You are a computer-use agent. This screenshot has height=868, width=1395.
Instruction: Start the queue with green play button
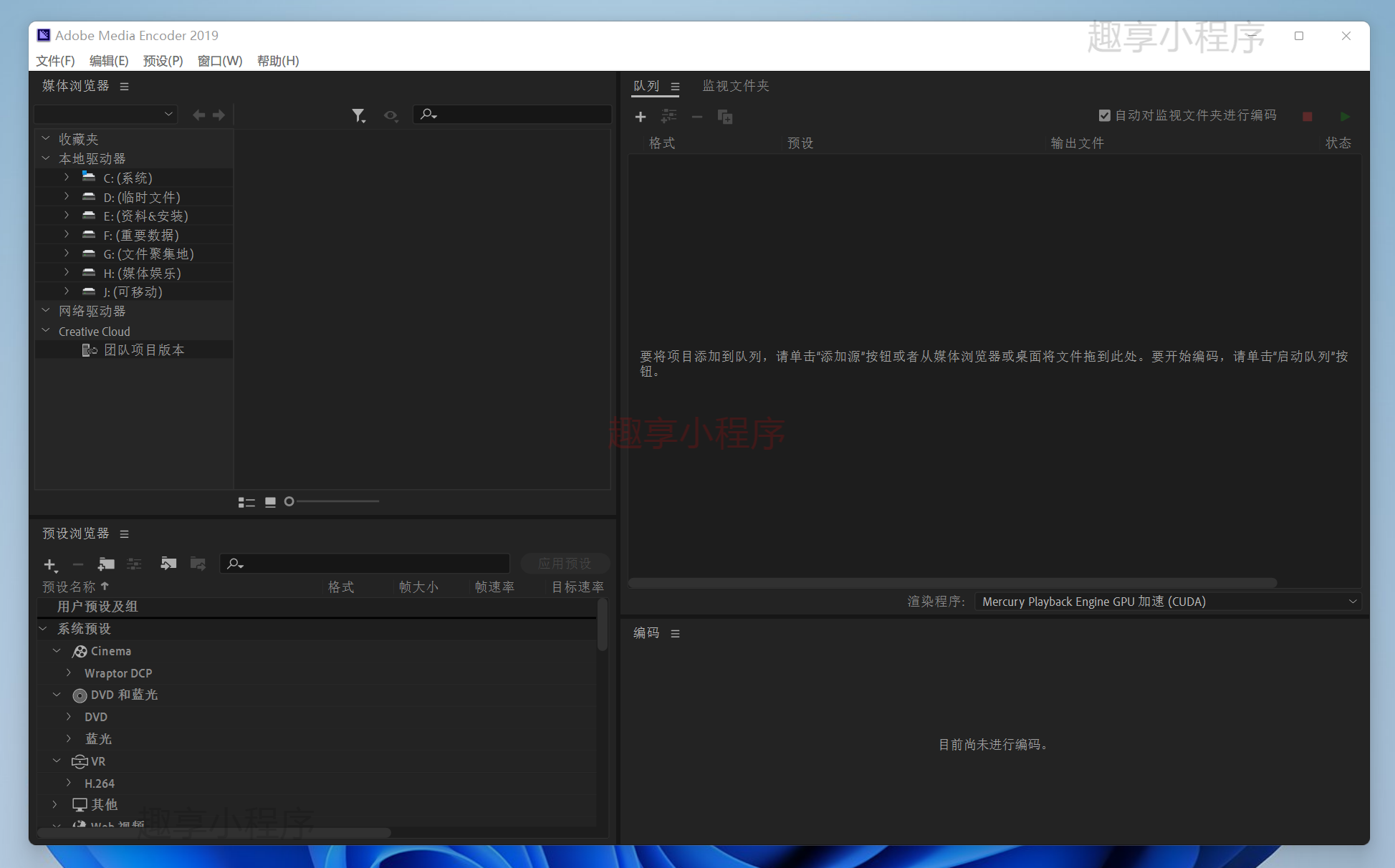click(1345, 116)
